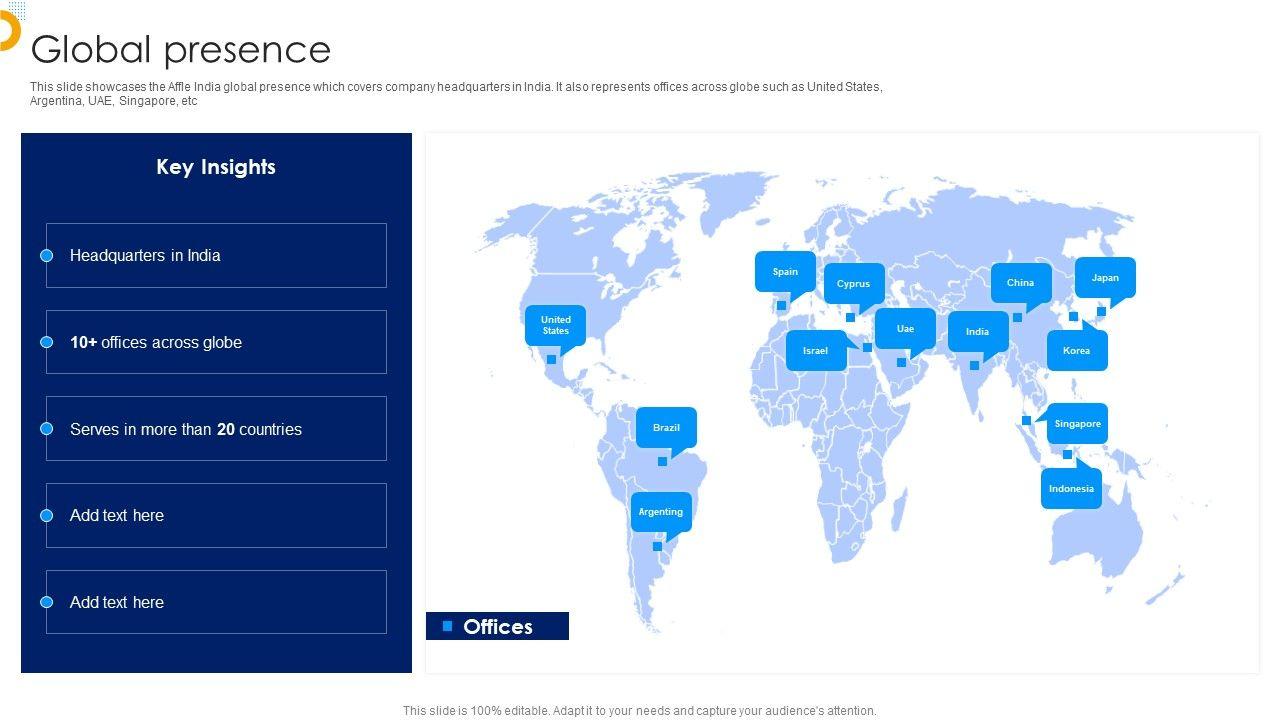Select the Israel callout bubble
The height and width of the screenshot is (720, 1280).
pyautogui.click(x=816, y=351)
